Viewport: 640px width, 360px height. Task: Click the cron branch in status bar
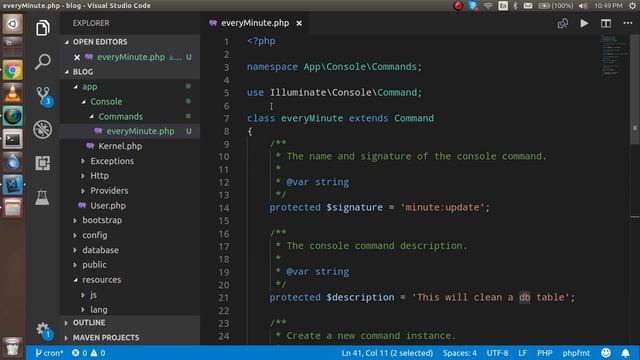coord(49,353)
